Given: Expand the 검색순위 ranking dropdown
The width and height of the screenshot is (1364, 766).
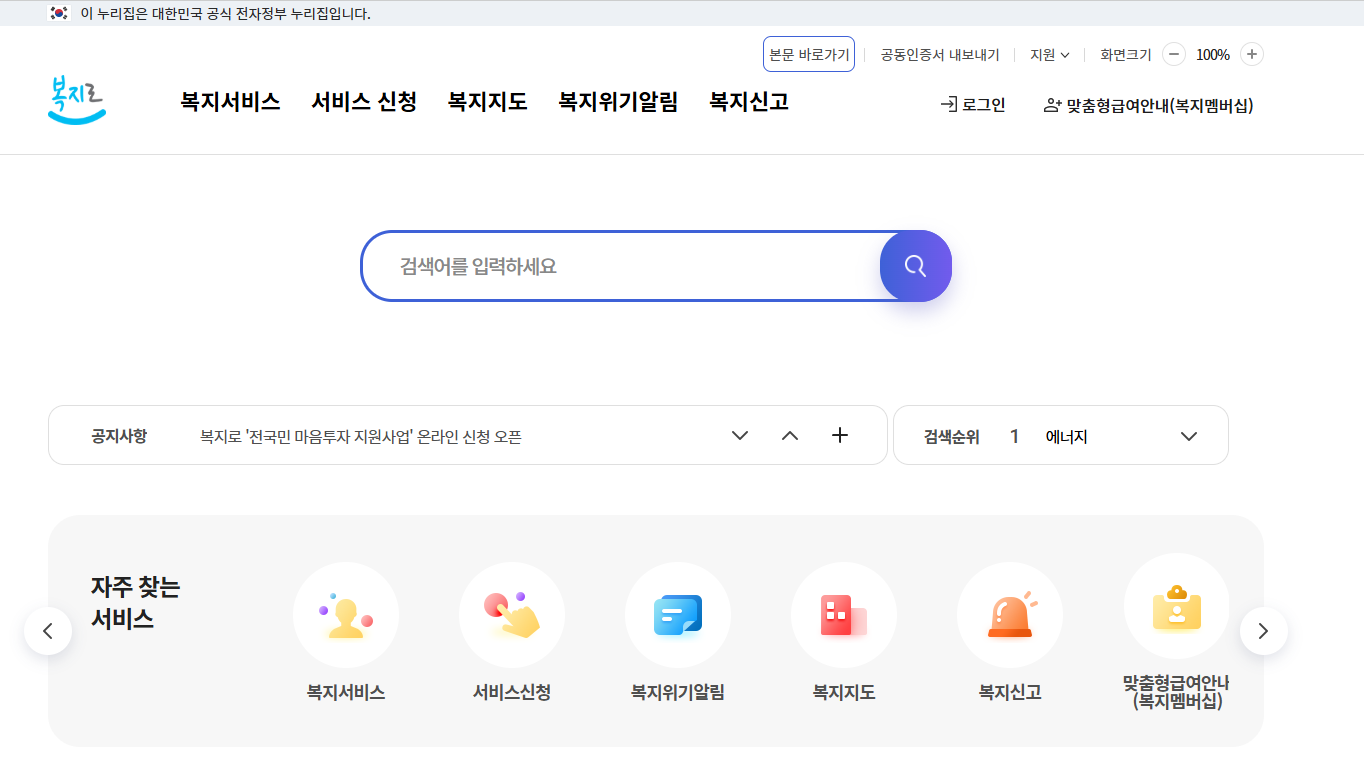Looking at the screenshot, I should [x=1189, y=436].
